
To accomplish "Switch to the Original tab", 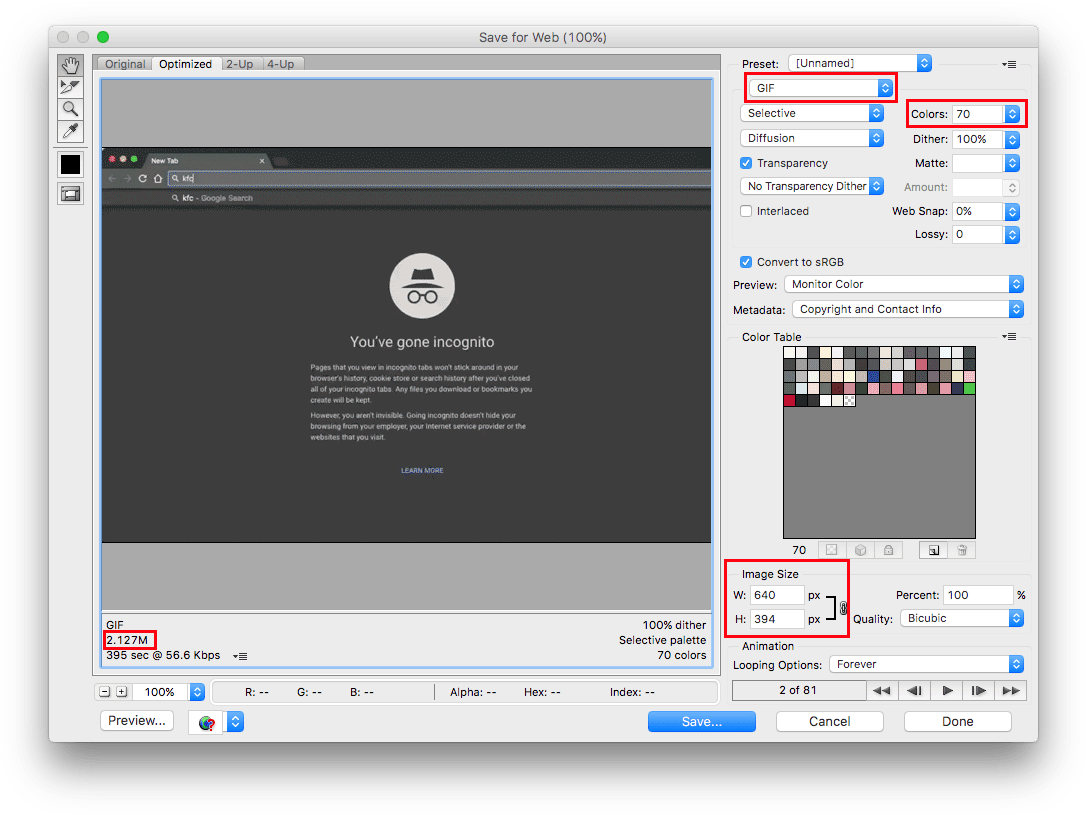I will (125, 64).
